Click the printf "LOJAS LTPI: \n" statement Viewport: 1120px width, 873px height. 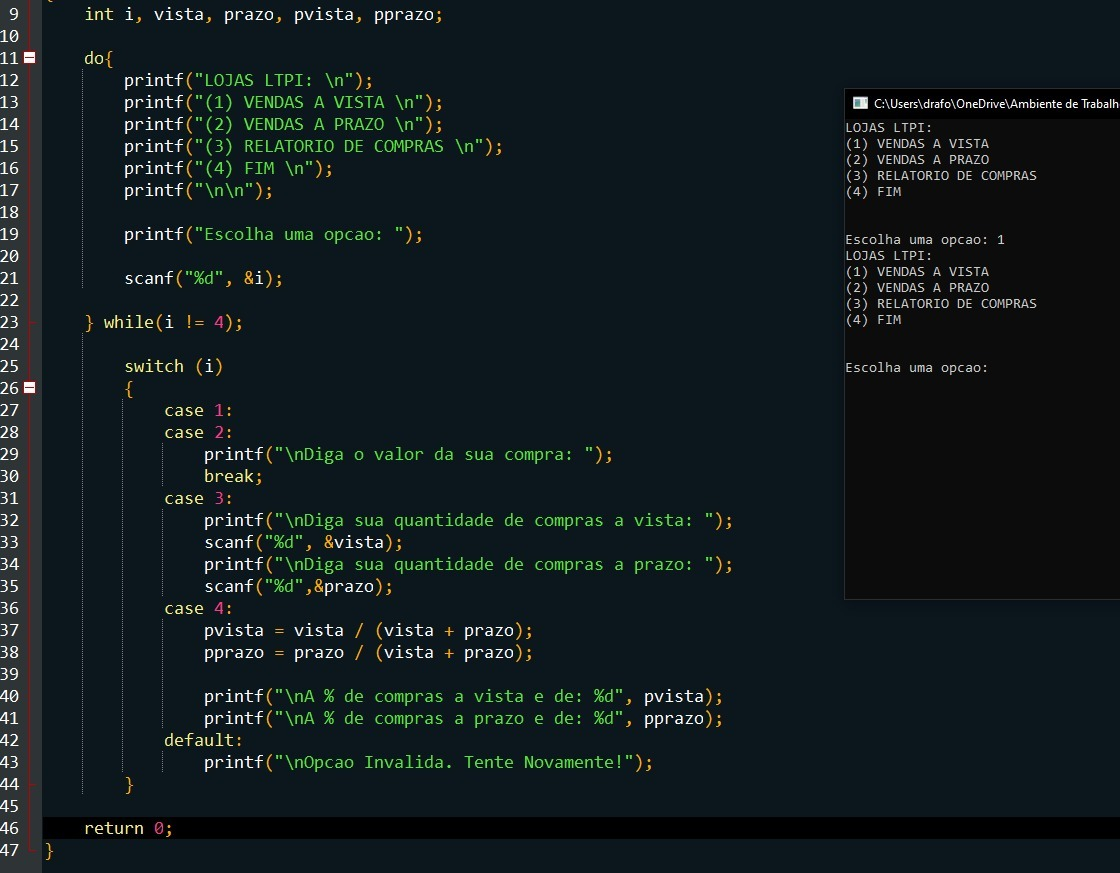pos(248,80)
